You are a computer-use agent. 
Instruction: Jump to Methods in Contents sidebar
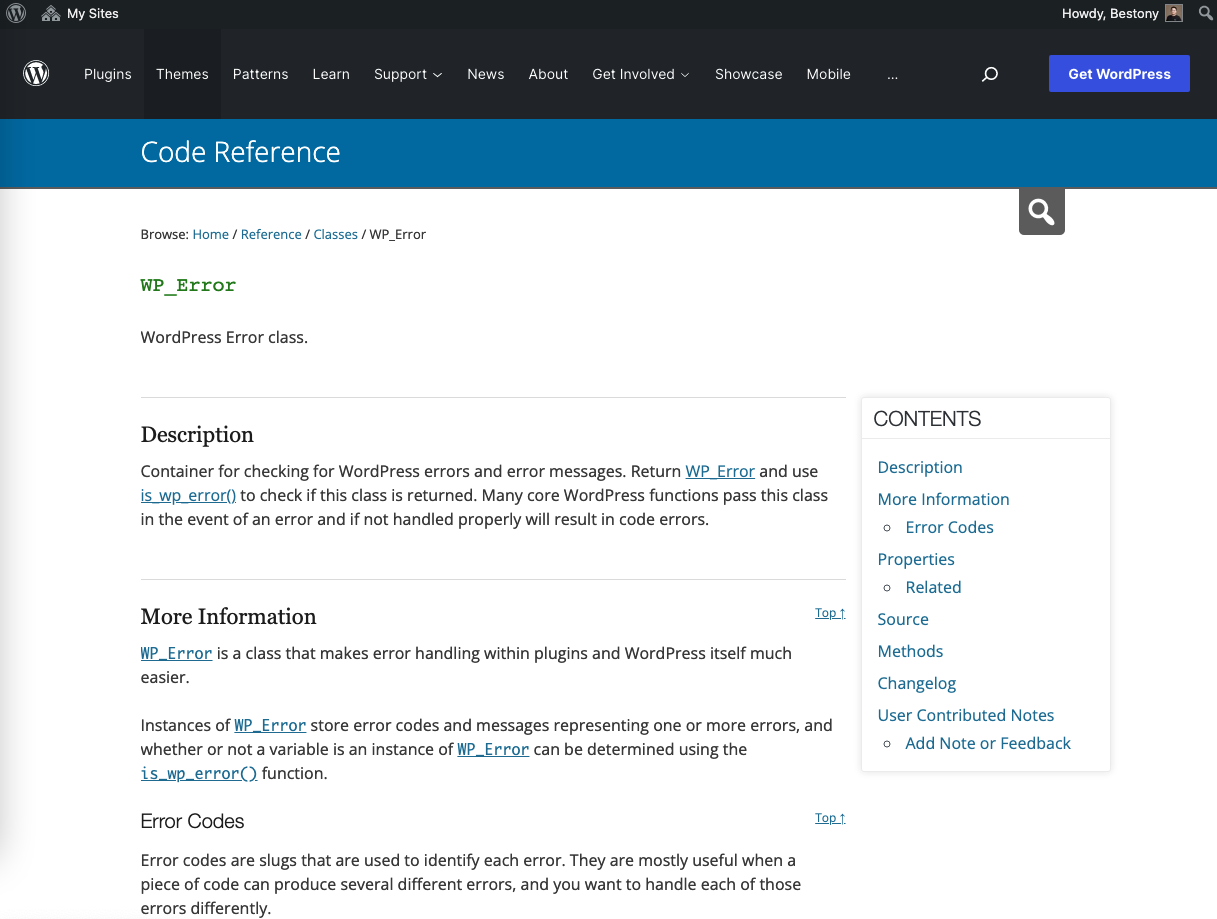[910, 651]
